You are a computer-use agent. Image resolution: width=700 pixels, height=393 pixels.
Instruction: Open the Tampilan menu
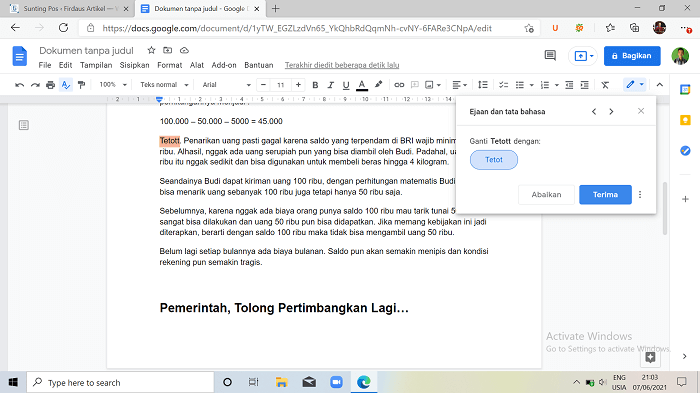coord(96,65)
